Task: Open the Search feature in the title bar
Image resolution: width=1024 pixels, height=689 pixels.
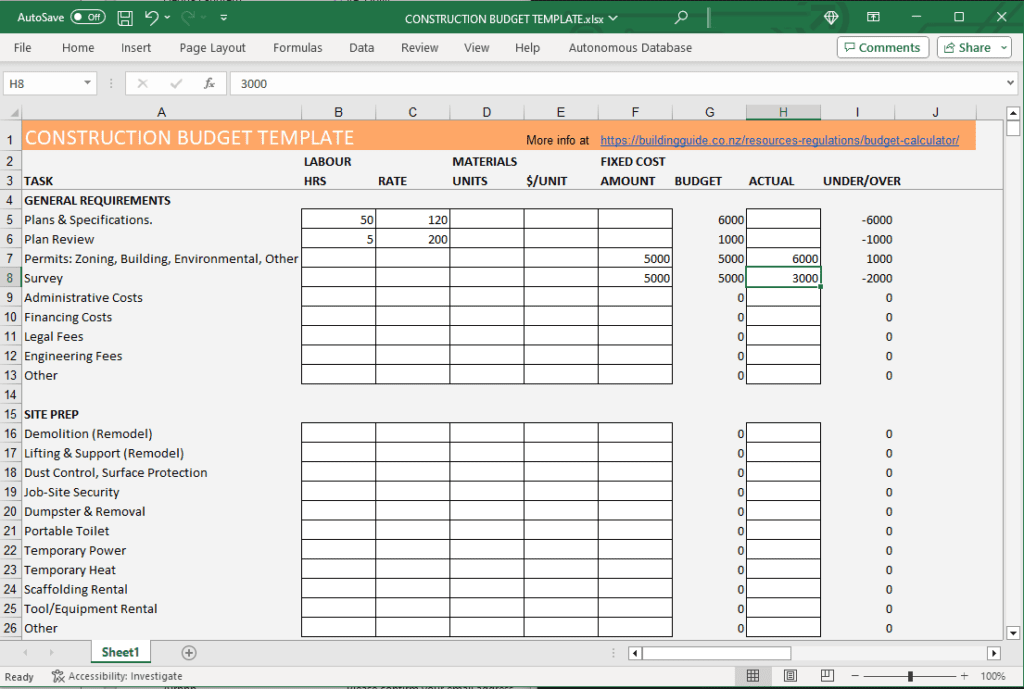Action: click(x=680, y=17)
